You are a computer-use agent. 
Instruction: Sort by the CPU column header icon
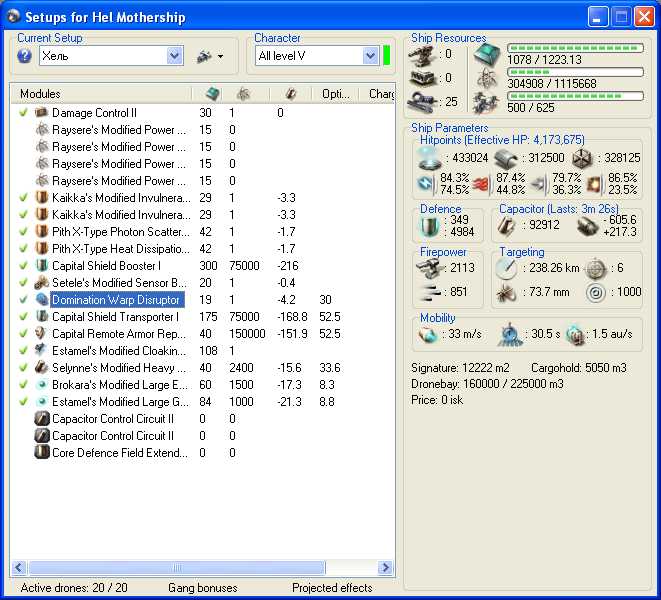click(x=212, y=94)
